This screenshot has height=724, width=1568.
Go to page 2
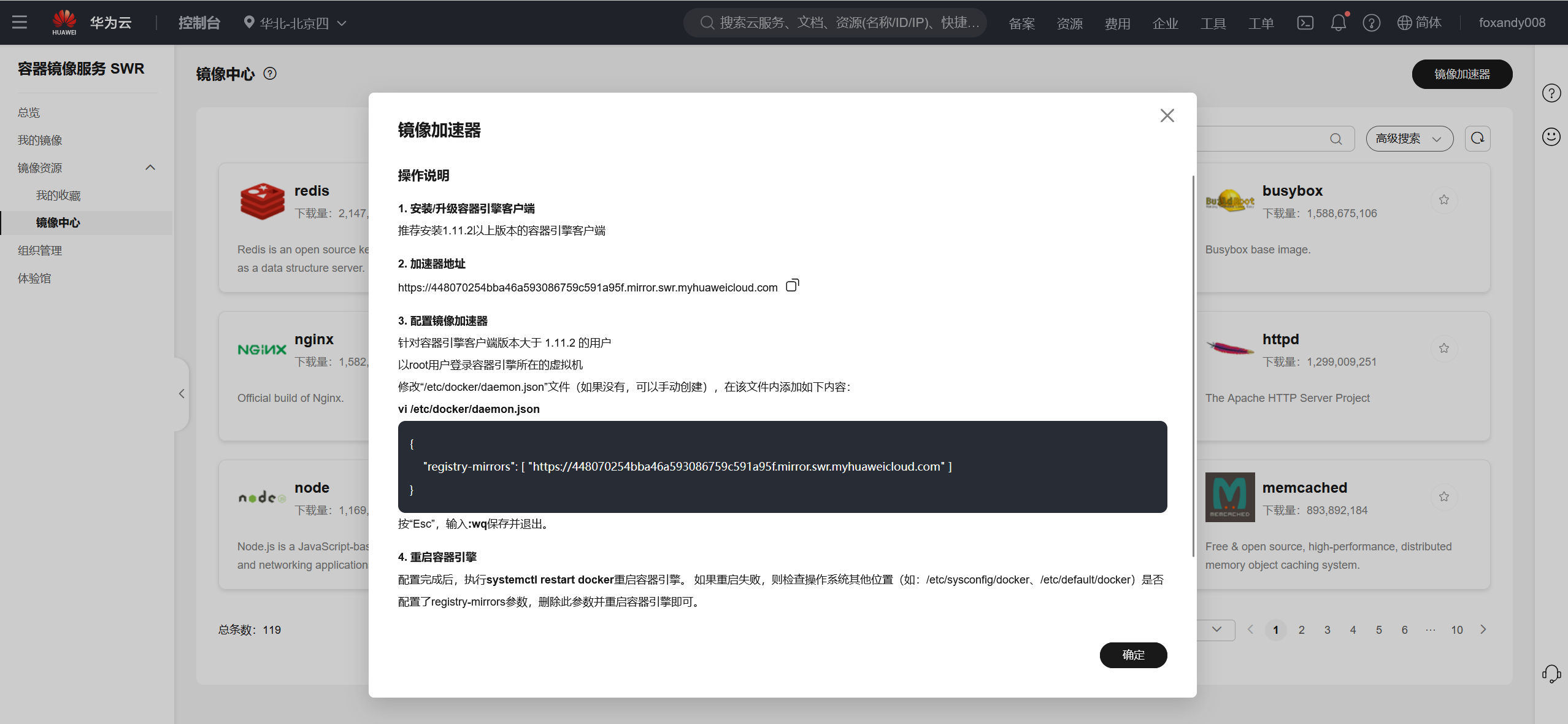coord(1302,630)
